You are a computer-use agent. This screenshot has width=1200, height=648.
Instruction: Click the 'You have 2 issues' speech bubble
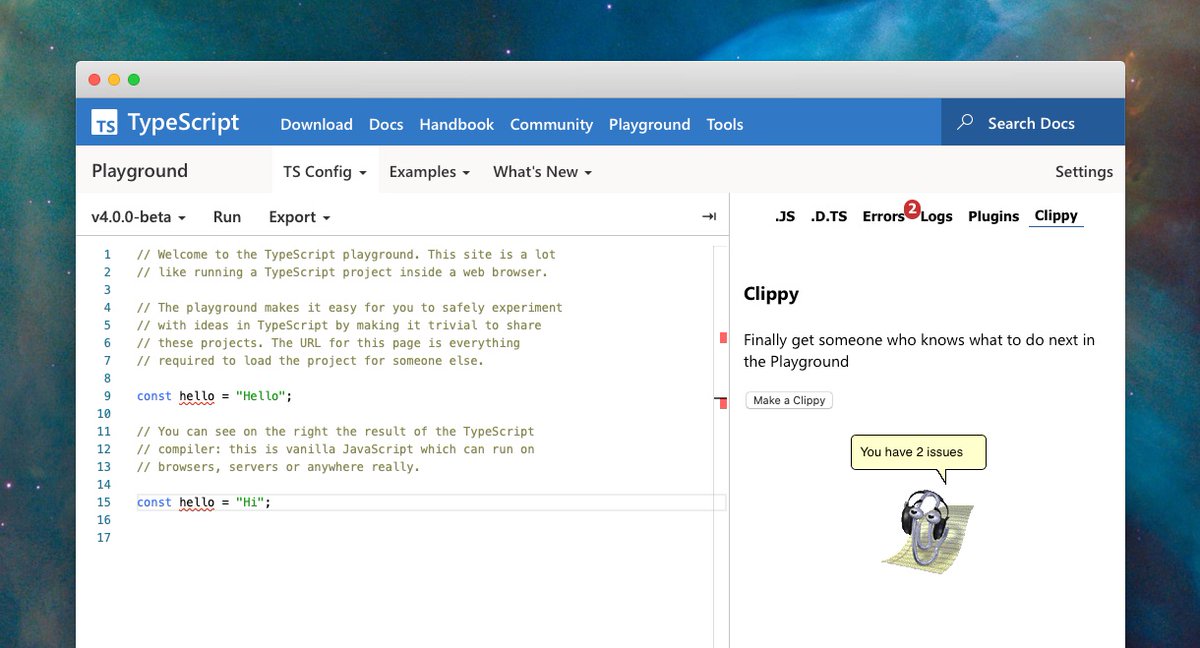[919, 452]
